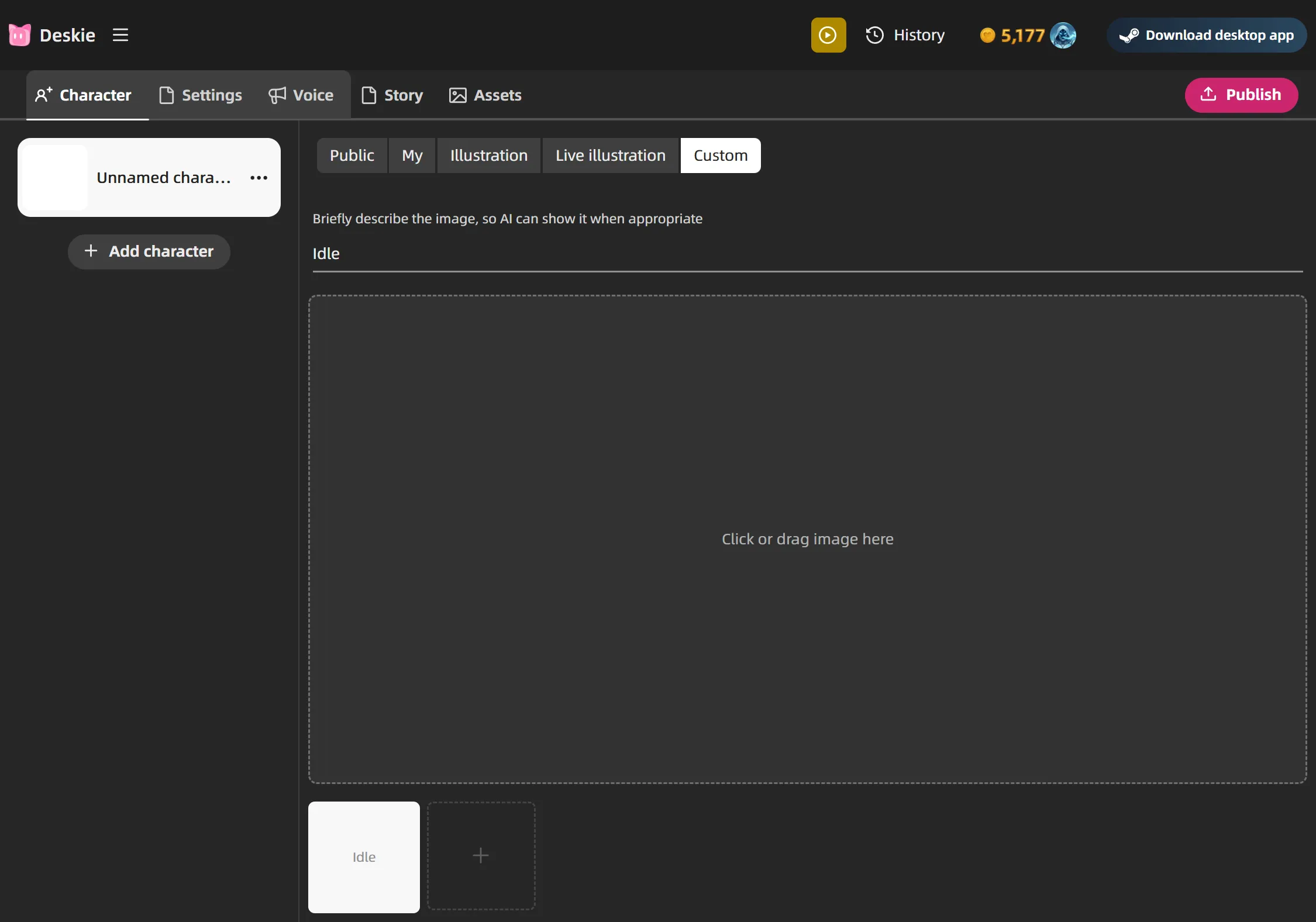The image size is (1316, 922).
Task: Open the Voice tab
Action: coord(301,95)
